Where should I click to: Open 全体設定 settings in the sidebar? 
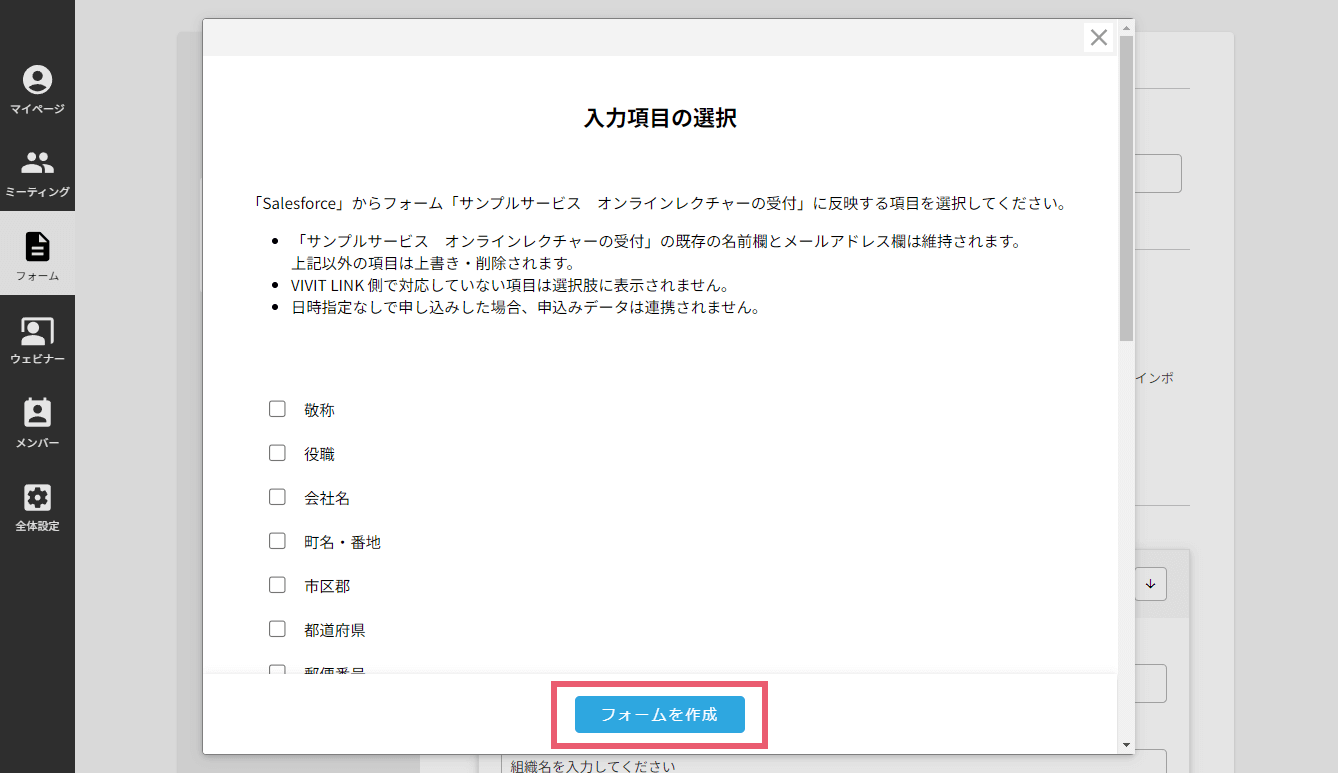pos(37,507)
